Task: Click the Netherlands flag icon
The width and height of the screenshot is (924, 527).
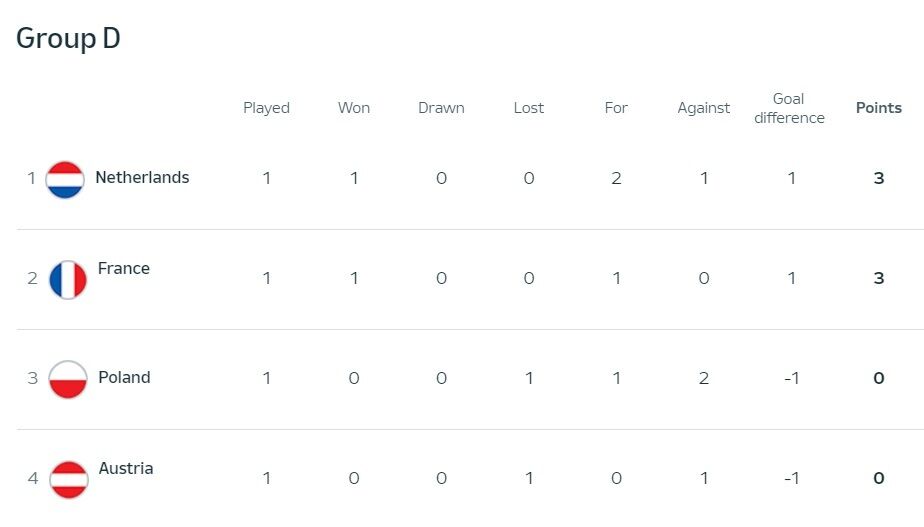Action: coord(65,180)
